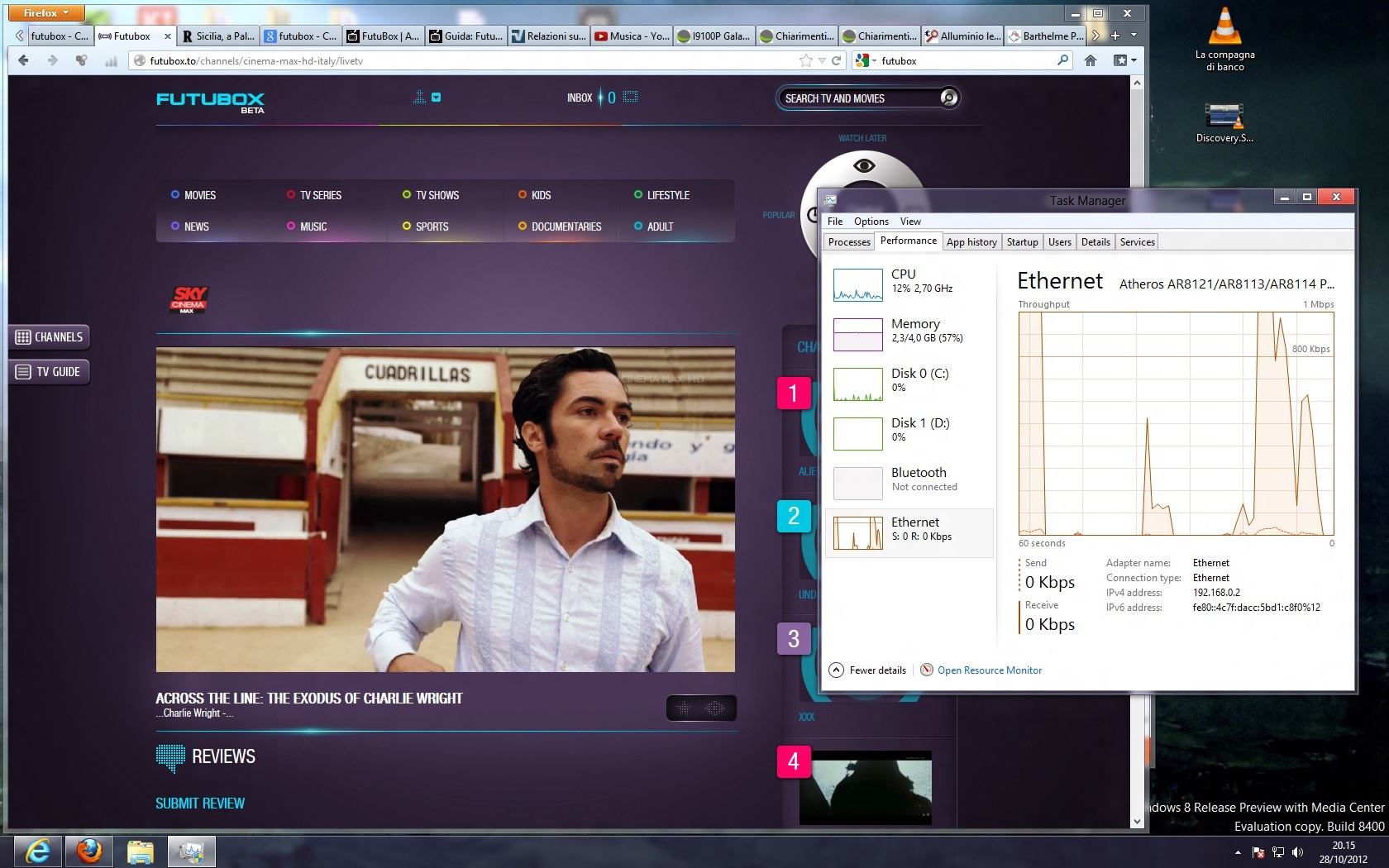
Task: Click the network tray icon
Action: [x=1278, y=852]
